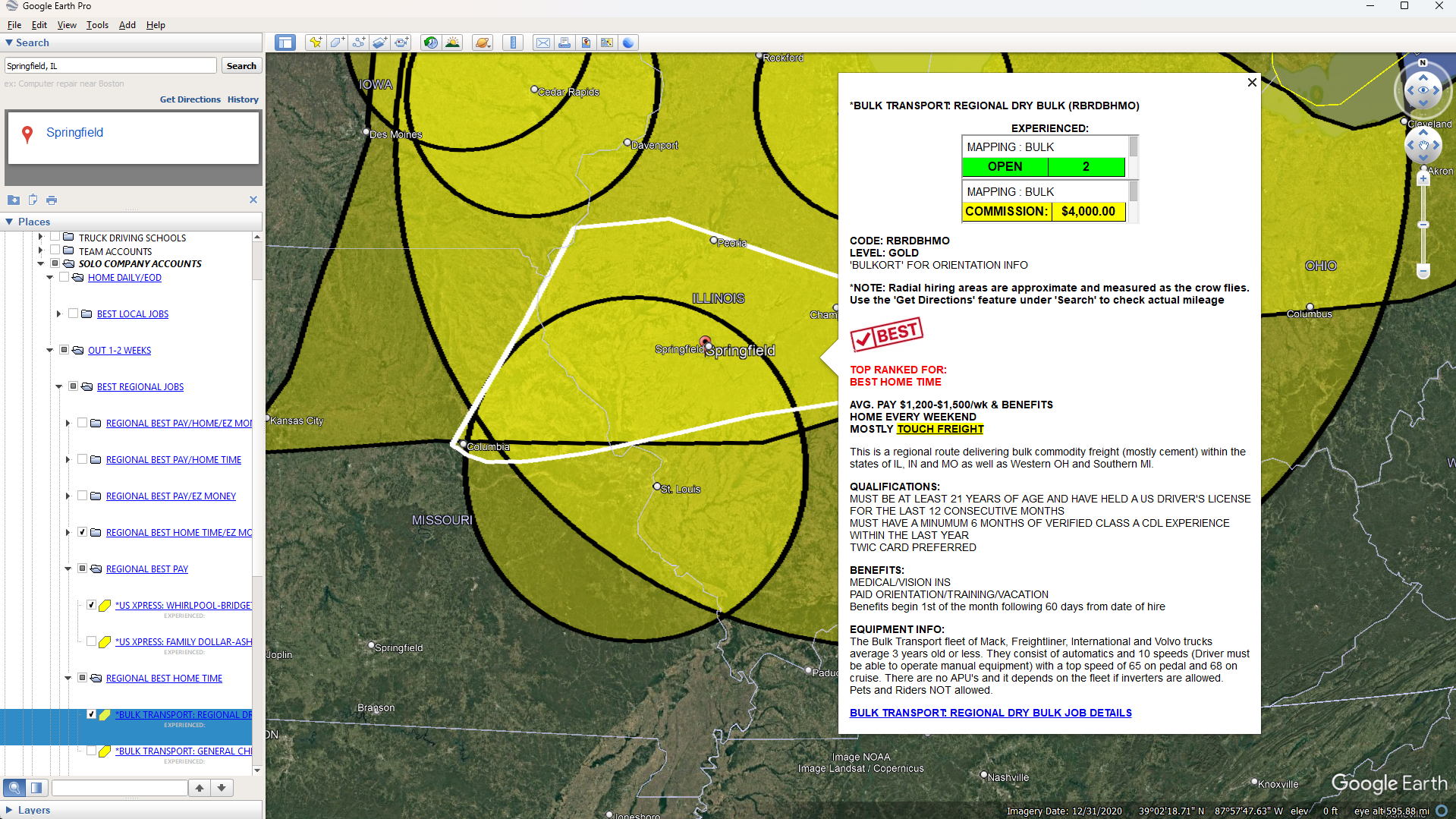Image resolution: width=1456 pixels, height=819 pixels.
Task: Open the Tools menu
Action: 97,25
